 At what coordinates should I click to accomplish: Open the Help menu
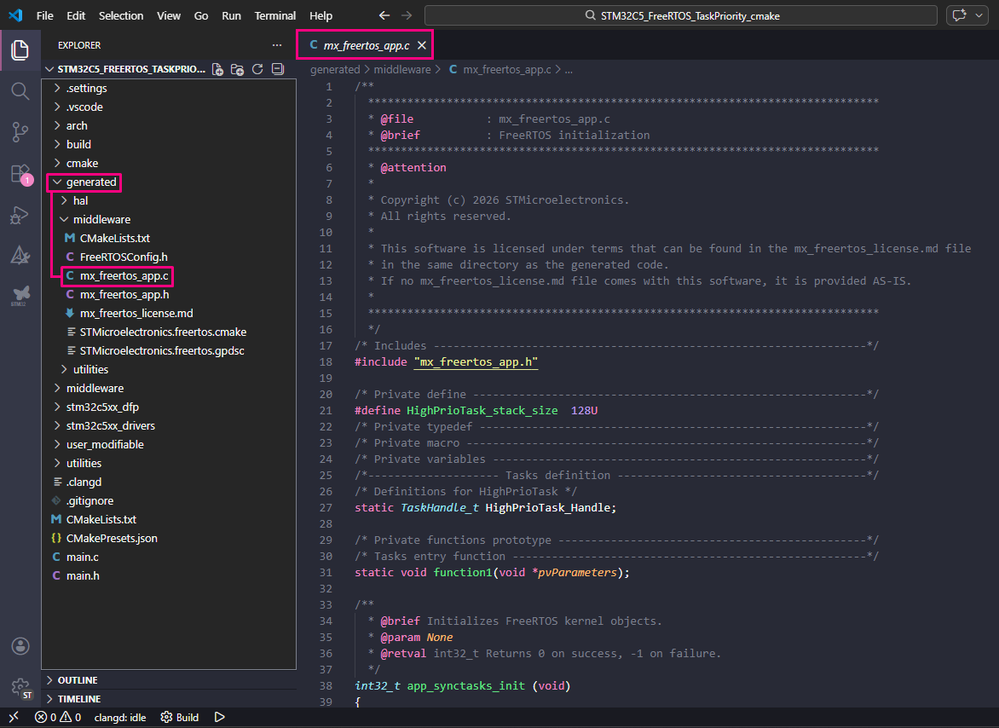coord(320,15)
